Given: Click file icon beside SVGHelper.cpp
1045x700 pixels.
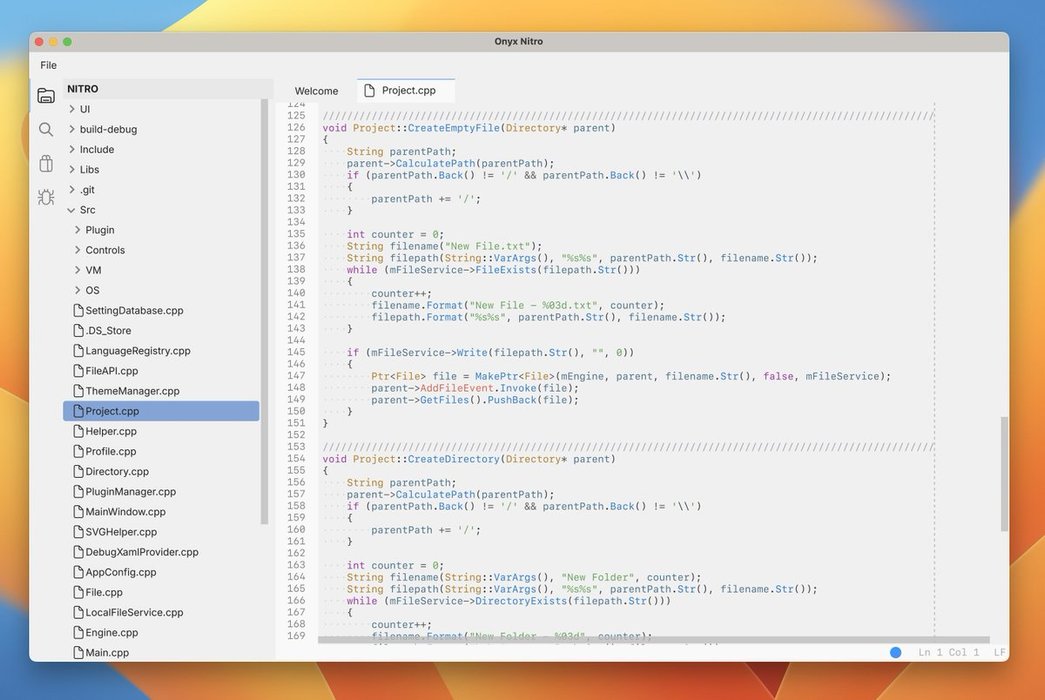Looking at the screenshot, I should pyautogui.click(x=78, y=531).
